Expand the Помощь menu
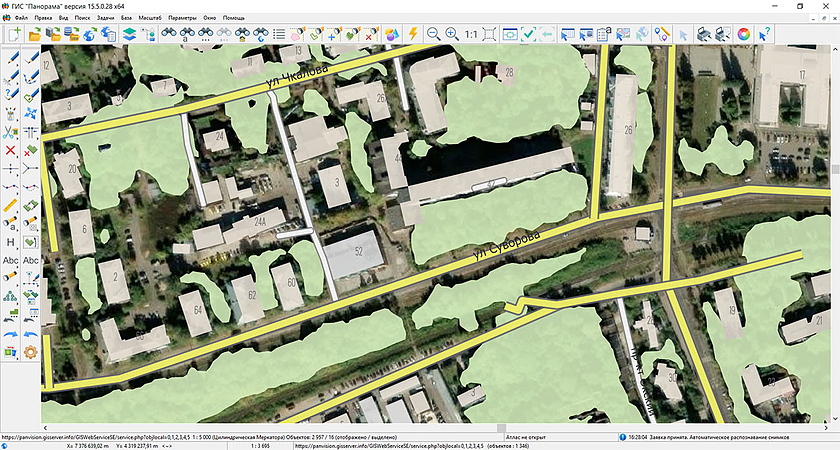Image resolution: width=840 pixels, height=450 pixels. pos(233,18)
